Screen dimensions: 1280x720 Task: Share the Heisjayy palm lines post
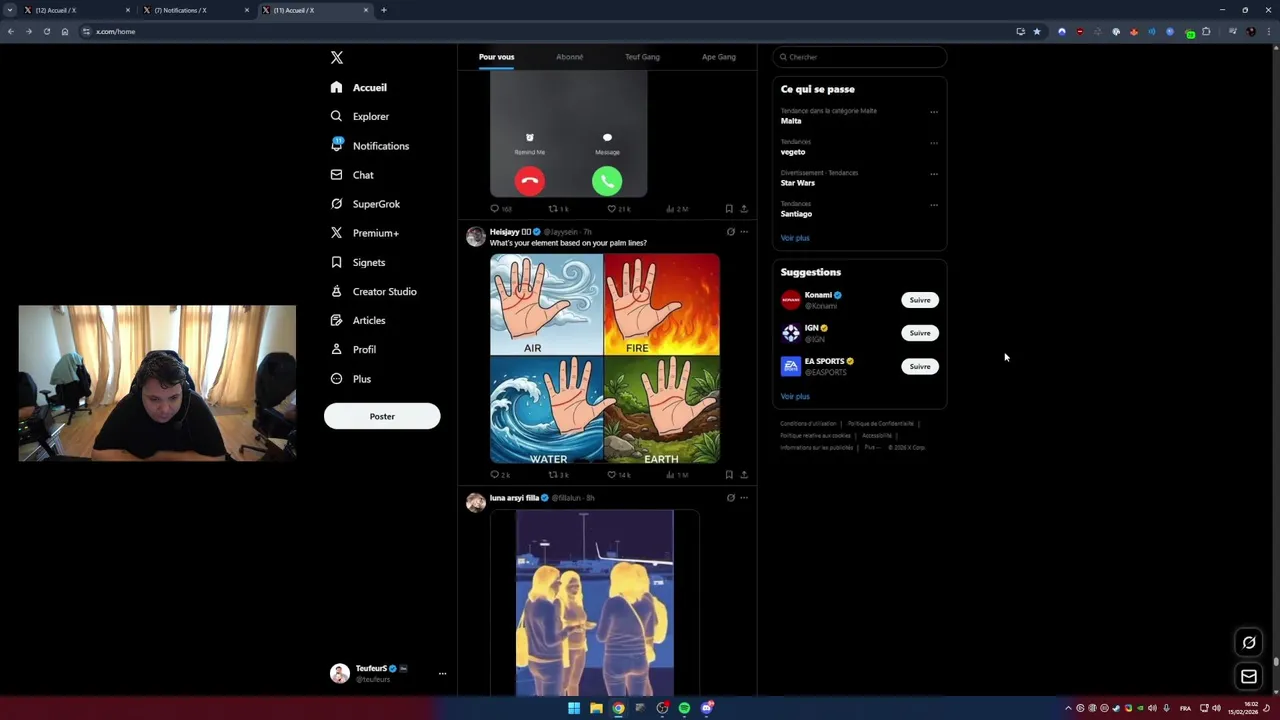click(x=744, y=475)
